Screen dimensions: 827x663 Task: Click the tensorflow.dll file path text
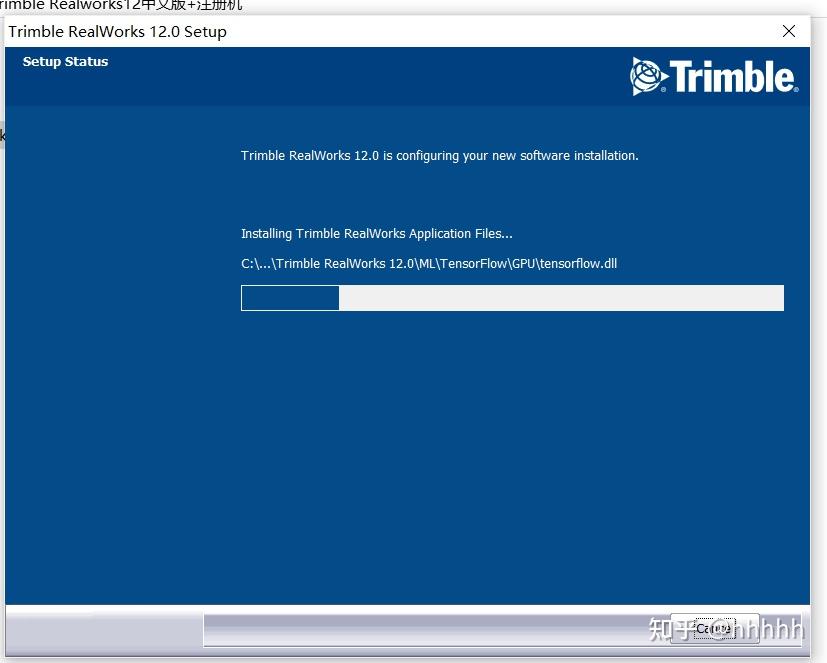[x=428, y=263]
